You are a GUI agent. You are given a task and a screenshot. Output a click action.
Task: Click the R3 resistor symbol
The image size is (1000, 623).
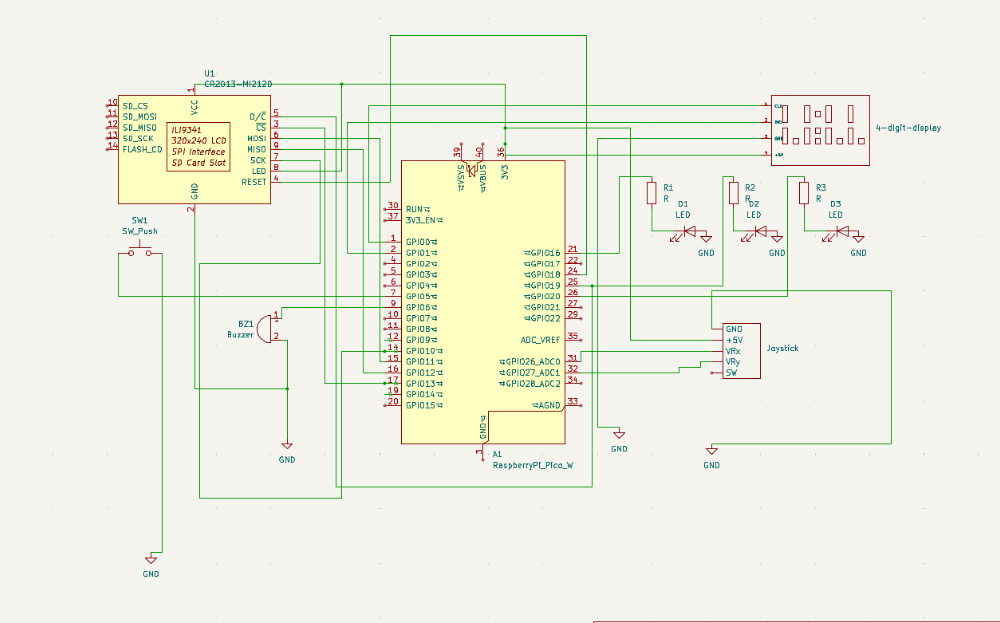804,193
